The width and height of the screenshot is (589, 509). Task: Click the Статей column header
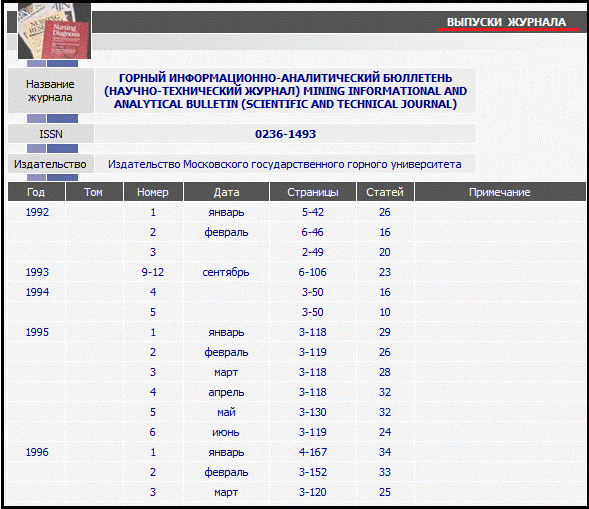click(385, 192)
